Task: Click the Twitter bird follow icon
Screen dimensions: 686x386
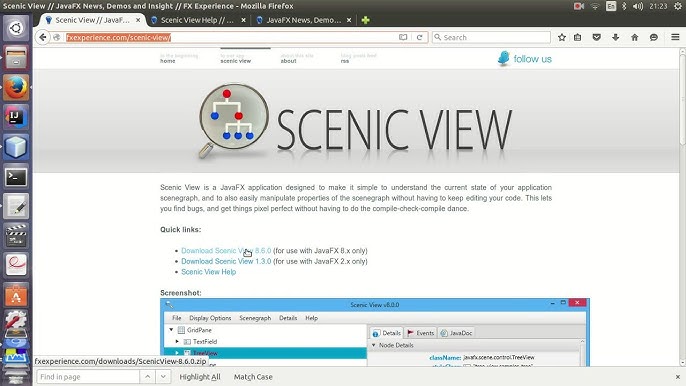Action: tap(504, 58)
